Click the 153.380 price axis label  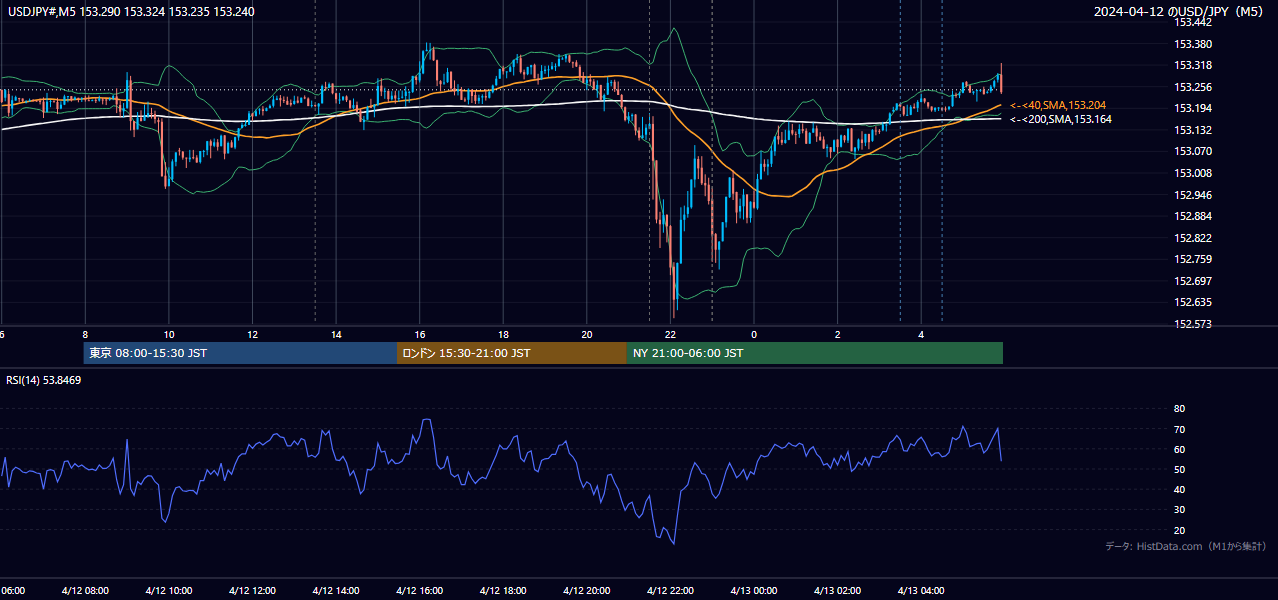point(1192,44)
